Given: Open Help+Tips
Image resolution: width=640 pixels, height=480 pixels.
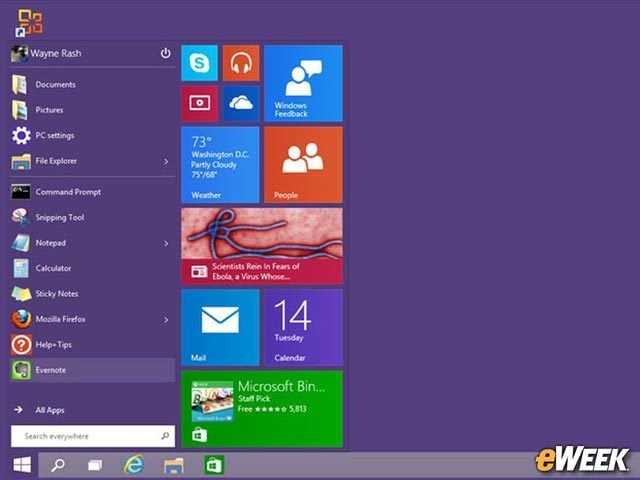Looking at the screenshot, I should [92, 344].
